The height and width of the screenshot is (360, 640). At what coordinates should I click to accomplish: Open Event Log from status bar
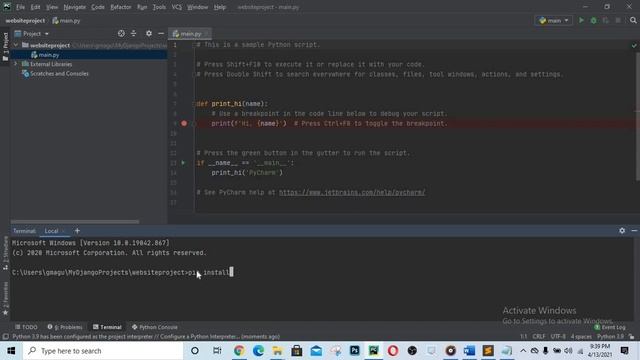pos(610,327)
